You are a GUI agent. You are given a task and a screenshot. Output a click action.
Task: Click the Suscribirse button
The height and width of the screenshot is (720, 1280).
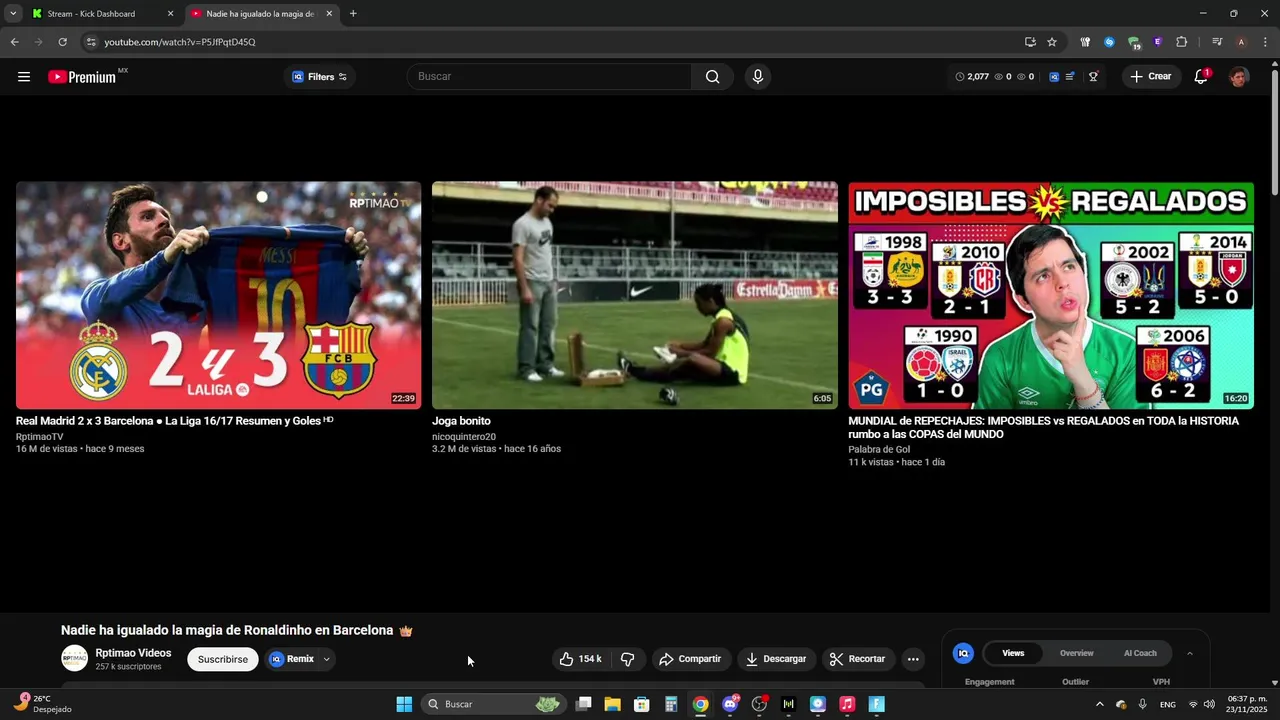[x=223, y=659]
